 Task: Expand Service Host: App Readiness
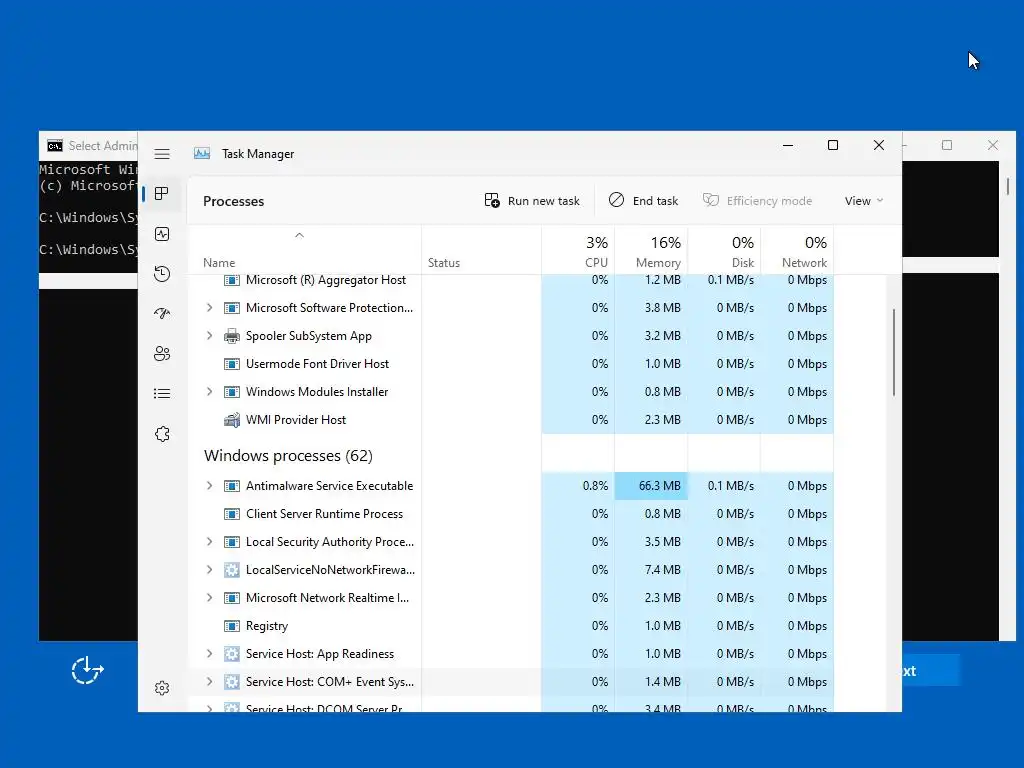209,654
